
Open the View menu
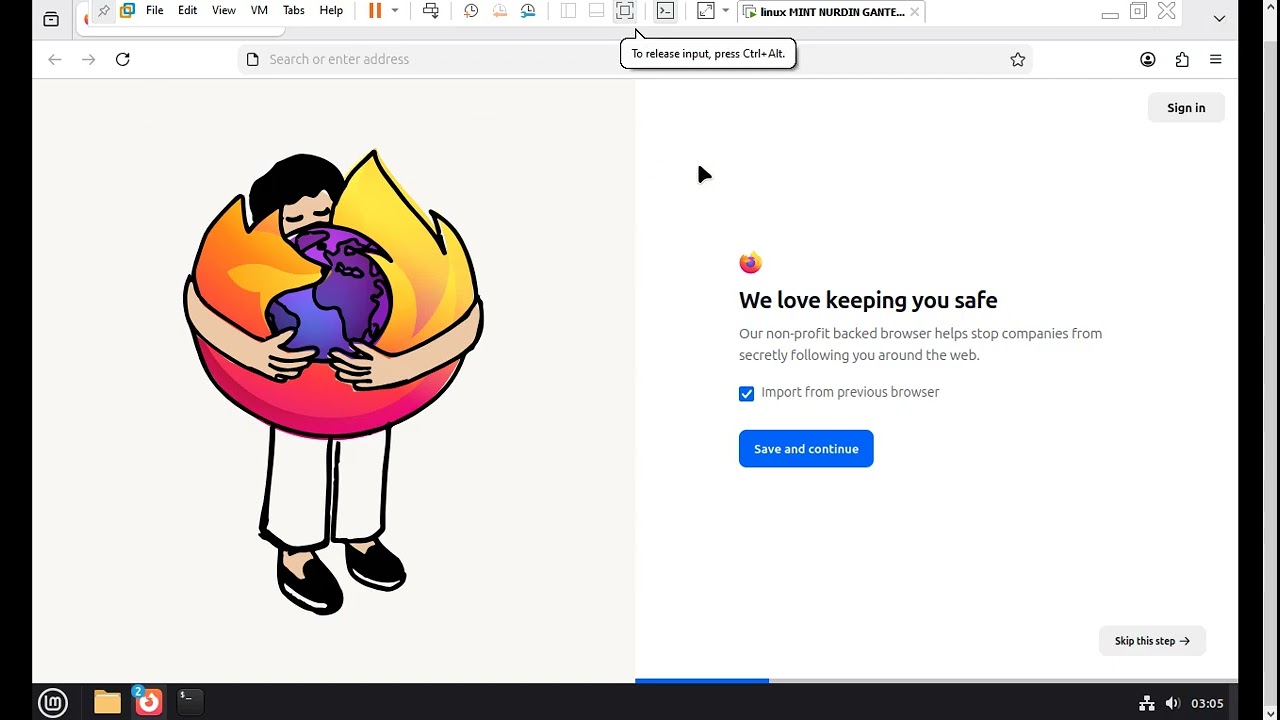224,11
